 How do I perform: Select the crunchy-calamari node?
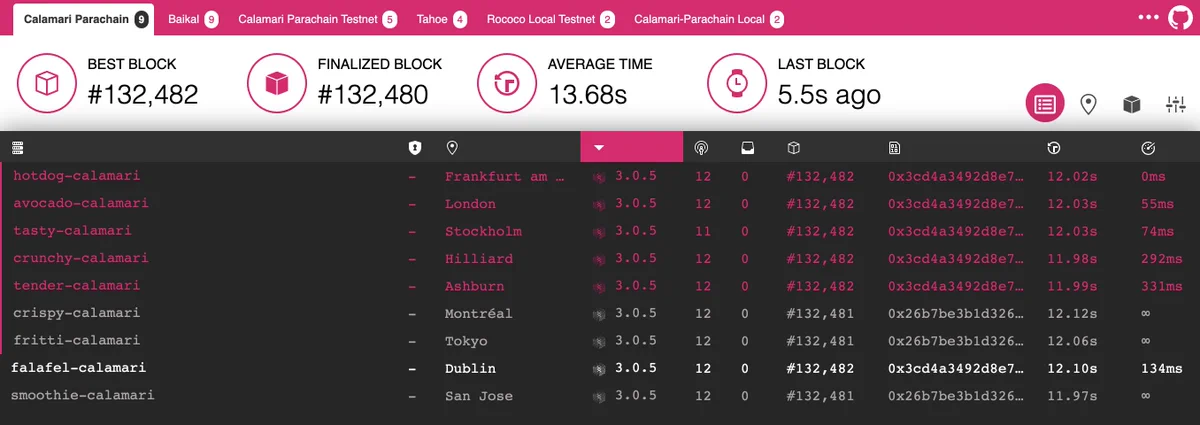pyautogui.click(x=80, y=258)
